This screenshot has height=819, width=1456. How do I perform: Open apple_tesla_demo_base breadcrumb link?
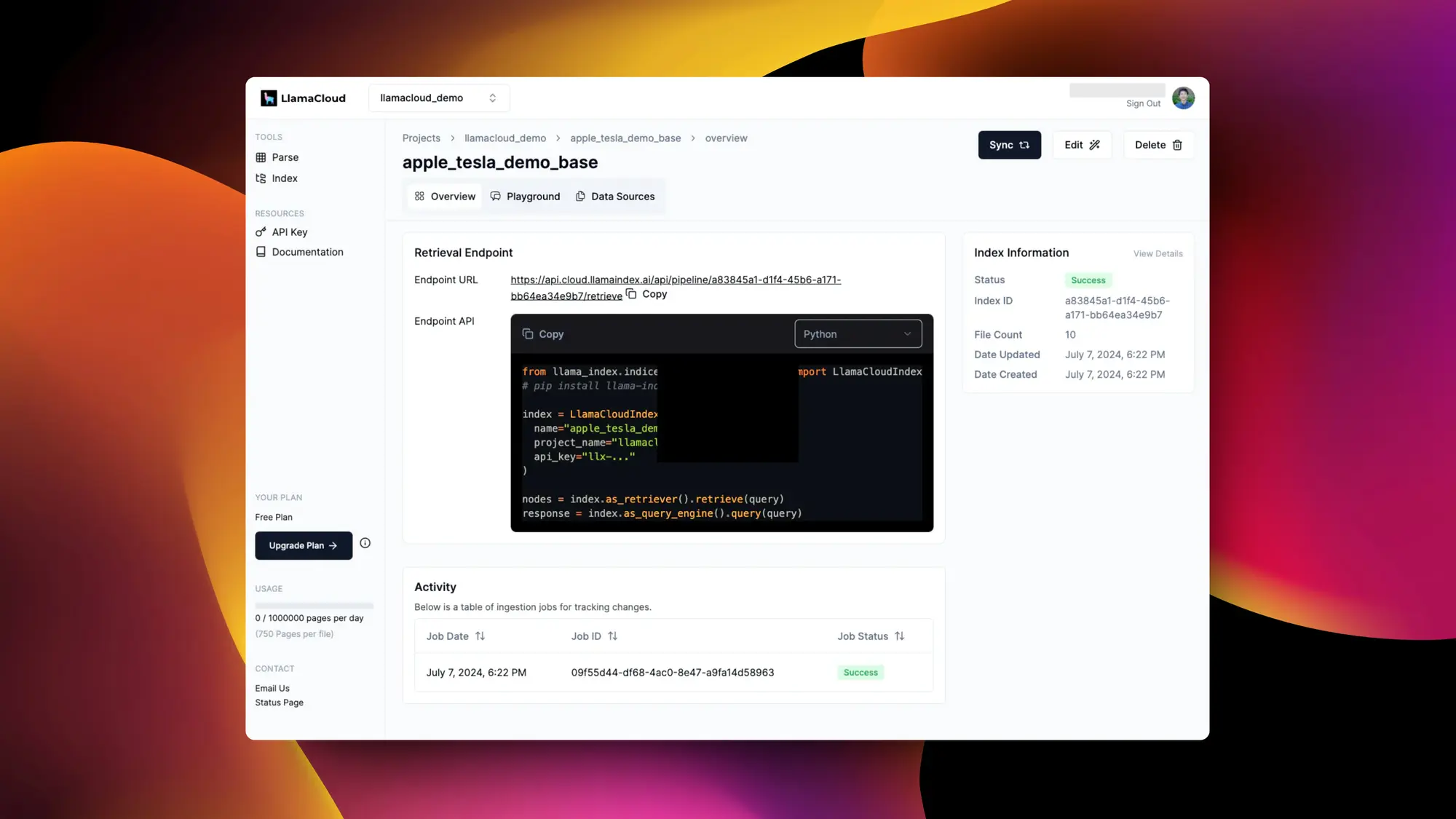tap(625, 138)
